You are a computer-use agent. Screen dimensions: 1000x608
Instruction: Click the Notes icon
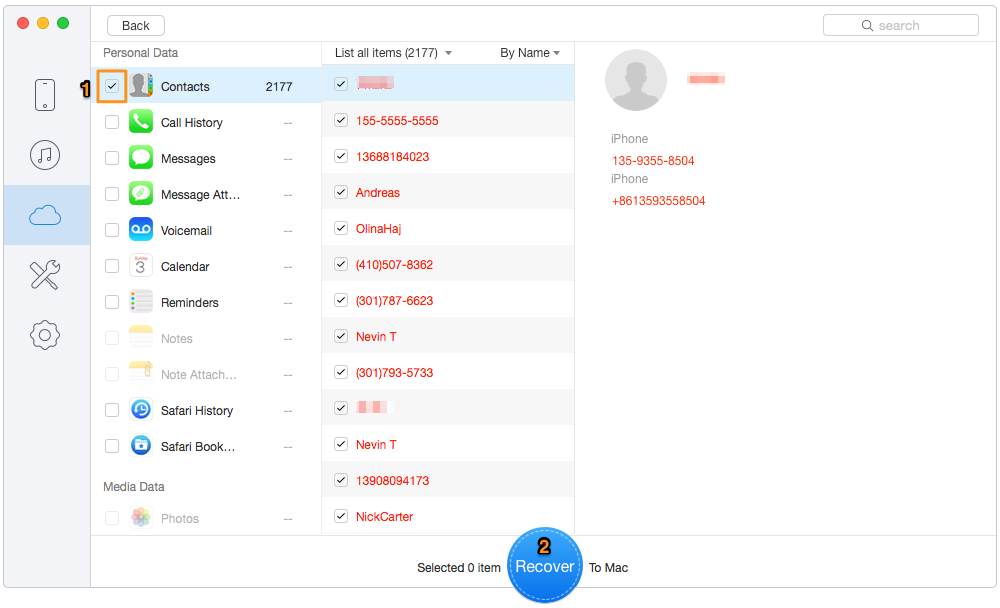pos(141,337)
